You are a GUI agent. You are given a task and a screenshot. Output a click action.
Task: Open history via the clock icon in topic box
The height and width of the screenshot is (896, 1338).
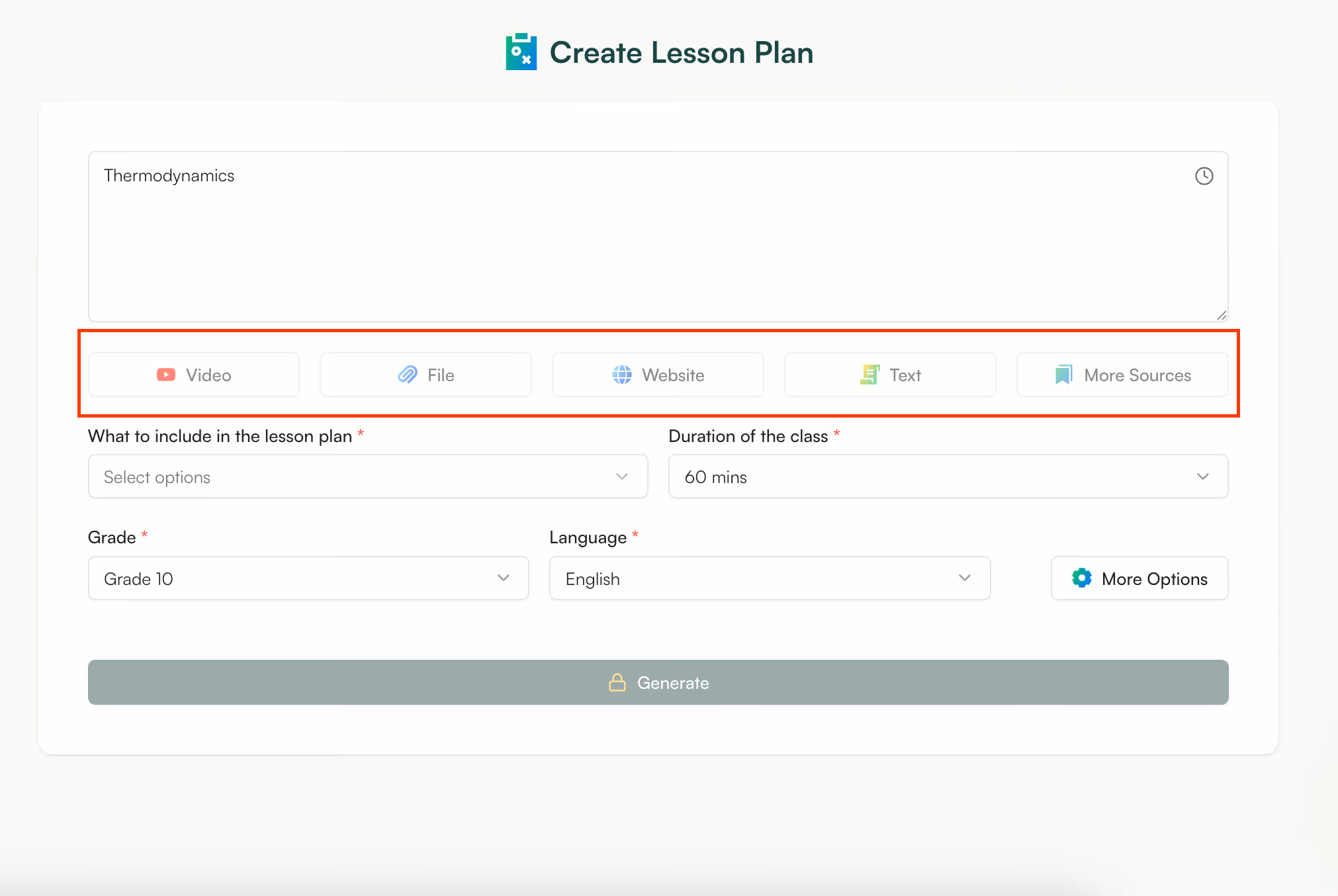(1203, 175)
